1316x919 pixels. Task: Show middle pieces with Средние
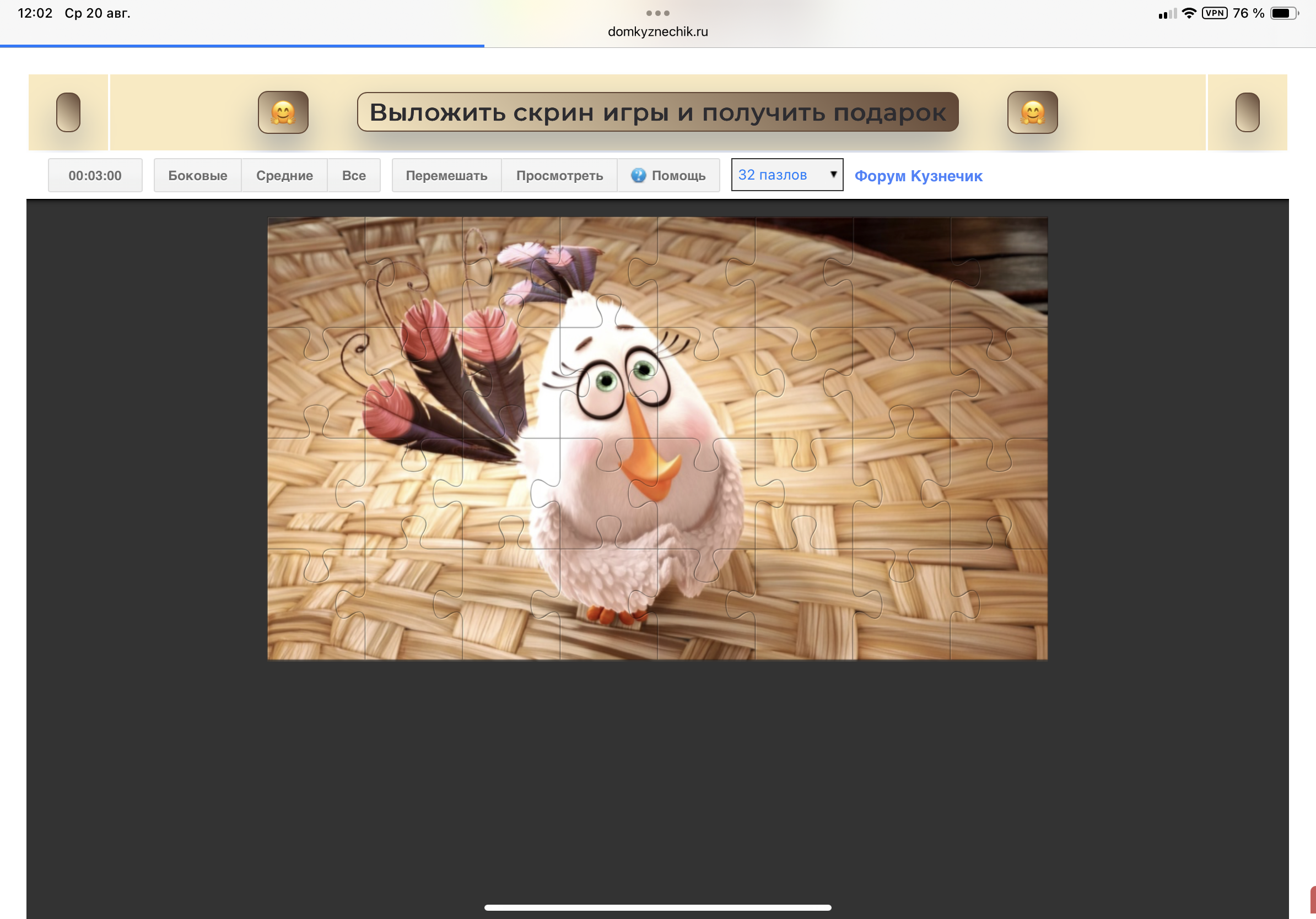(284, 175)
